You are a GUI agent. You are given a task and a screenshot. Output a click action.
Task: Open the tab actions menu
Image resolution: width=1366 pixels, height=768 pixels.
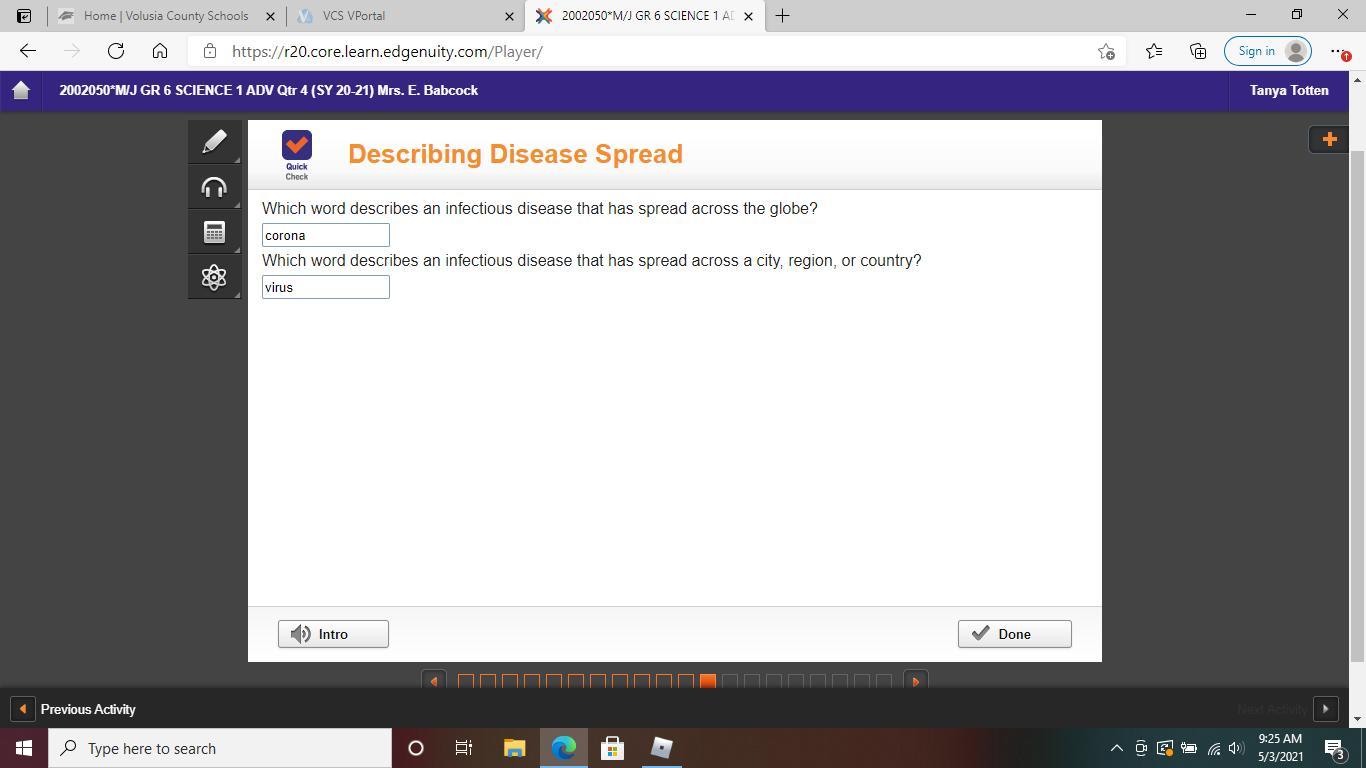click(x=24, y=16)
